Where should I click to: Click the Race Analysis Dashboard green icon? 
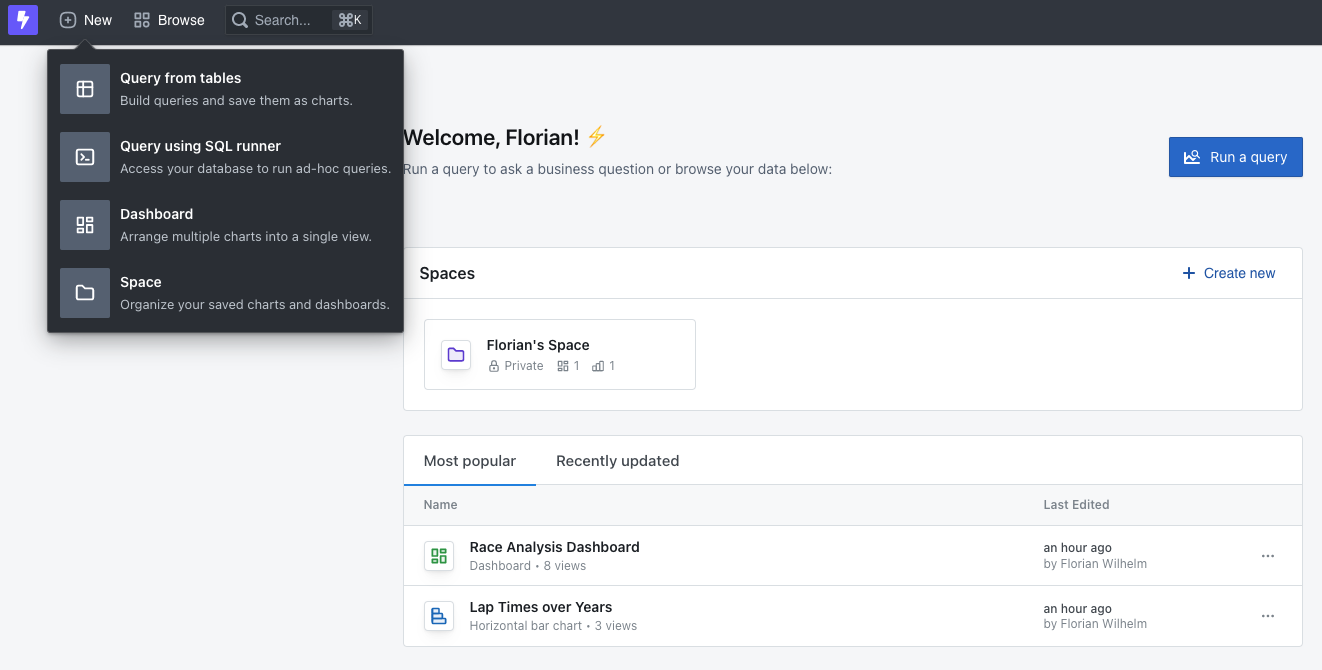[x=438, y=555]
